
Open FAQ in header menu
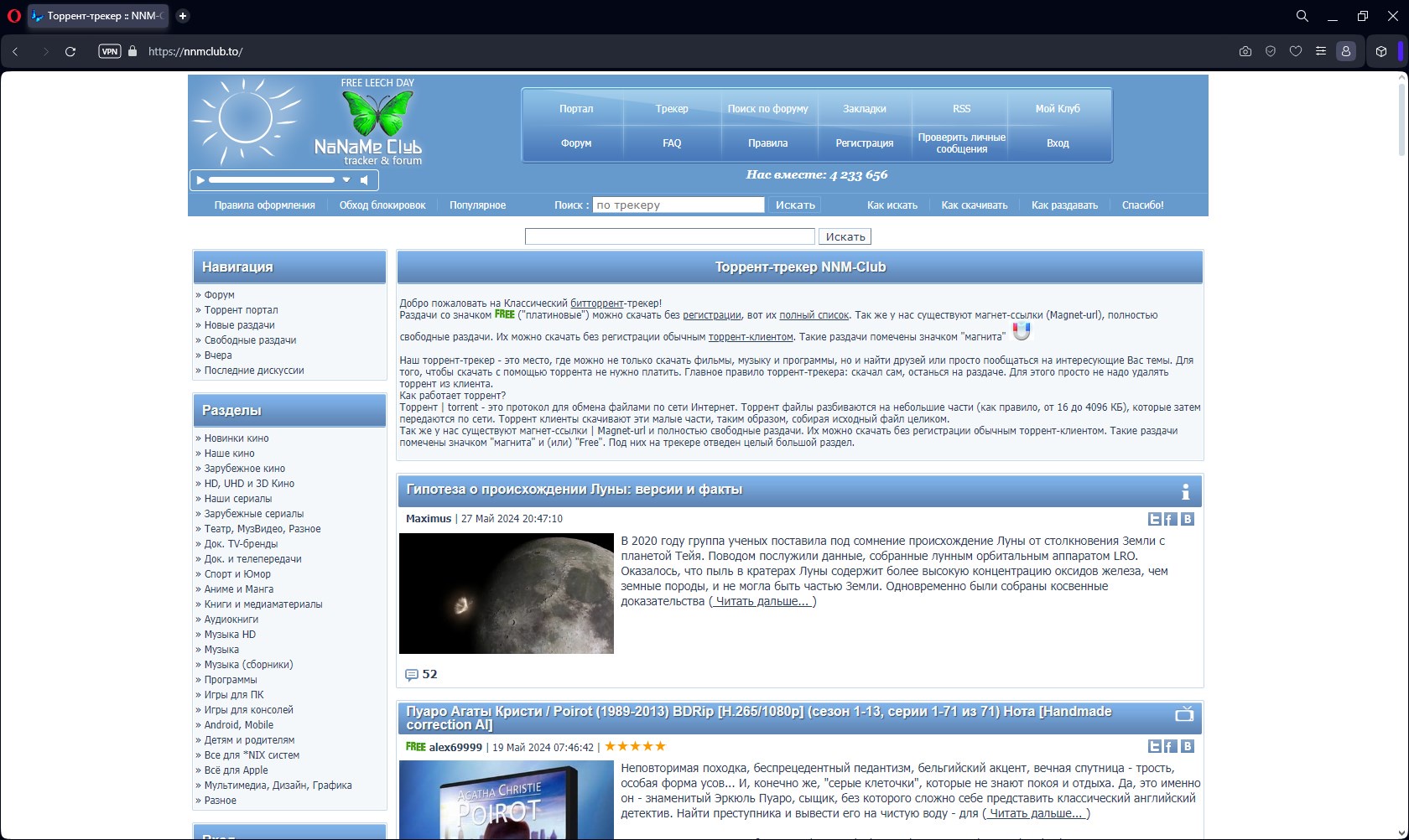pos(672,143)
